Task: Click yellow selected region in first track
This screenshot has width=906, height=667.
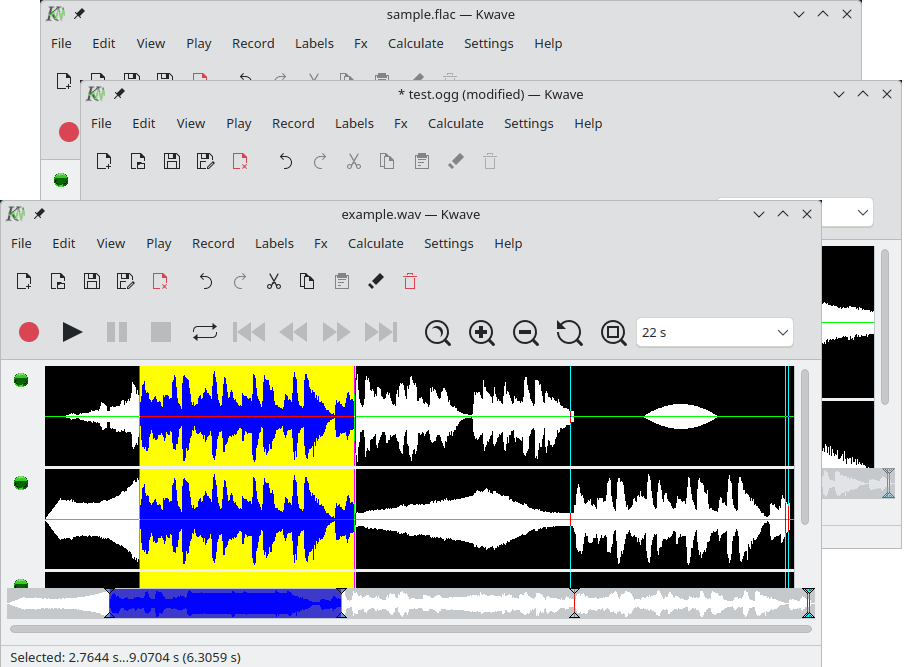Action: tap(247, 416)
